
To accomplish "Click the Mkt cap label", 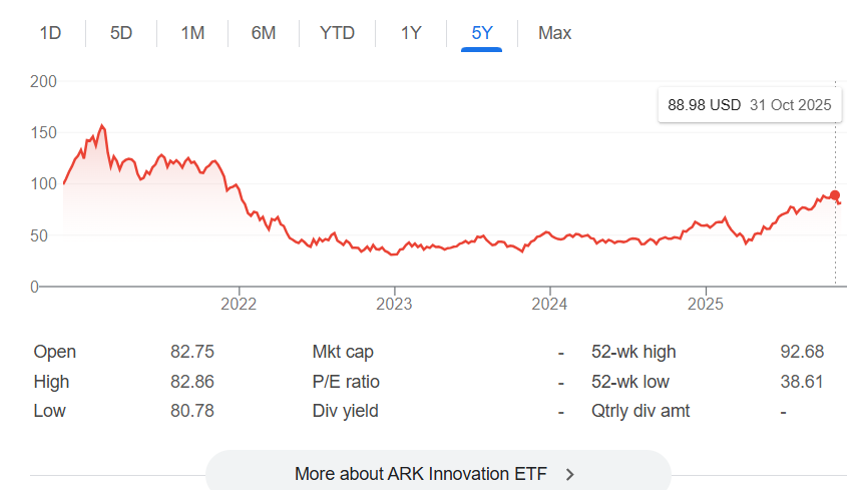I will [343, 352].
